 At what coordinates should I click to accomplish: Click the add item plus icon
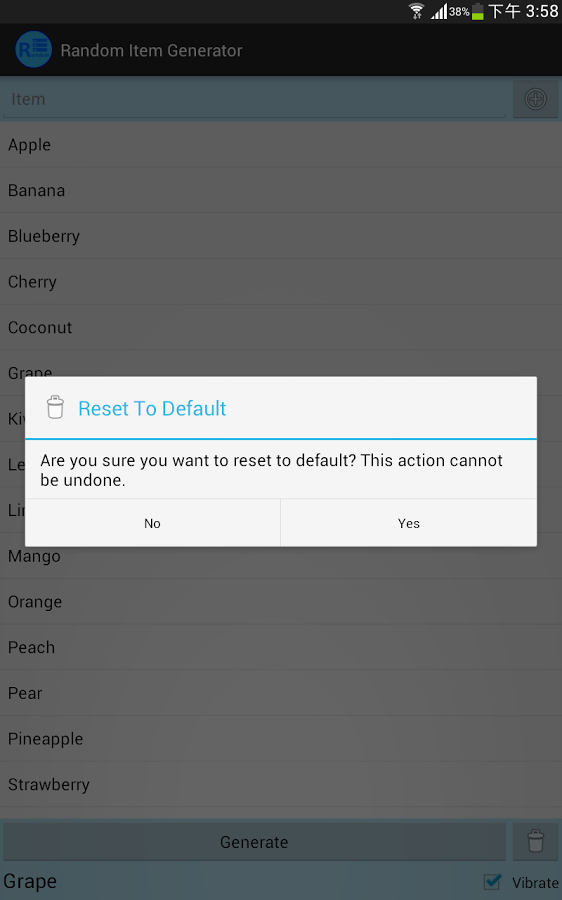[536, 99]
